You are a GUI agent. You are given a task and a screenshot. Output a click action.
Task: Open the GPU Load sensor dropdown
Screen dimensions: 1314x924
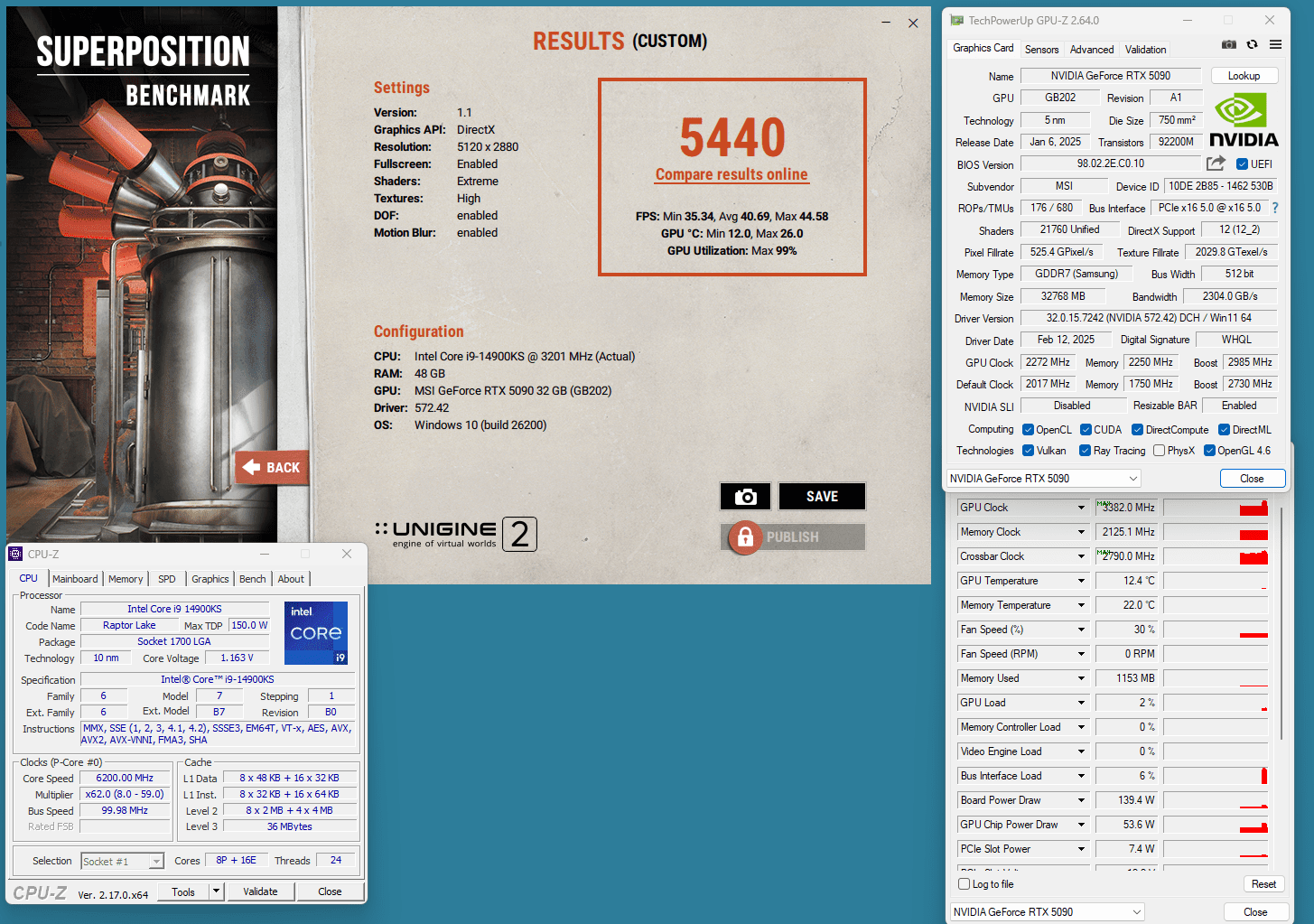tap(1081, 703)
